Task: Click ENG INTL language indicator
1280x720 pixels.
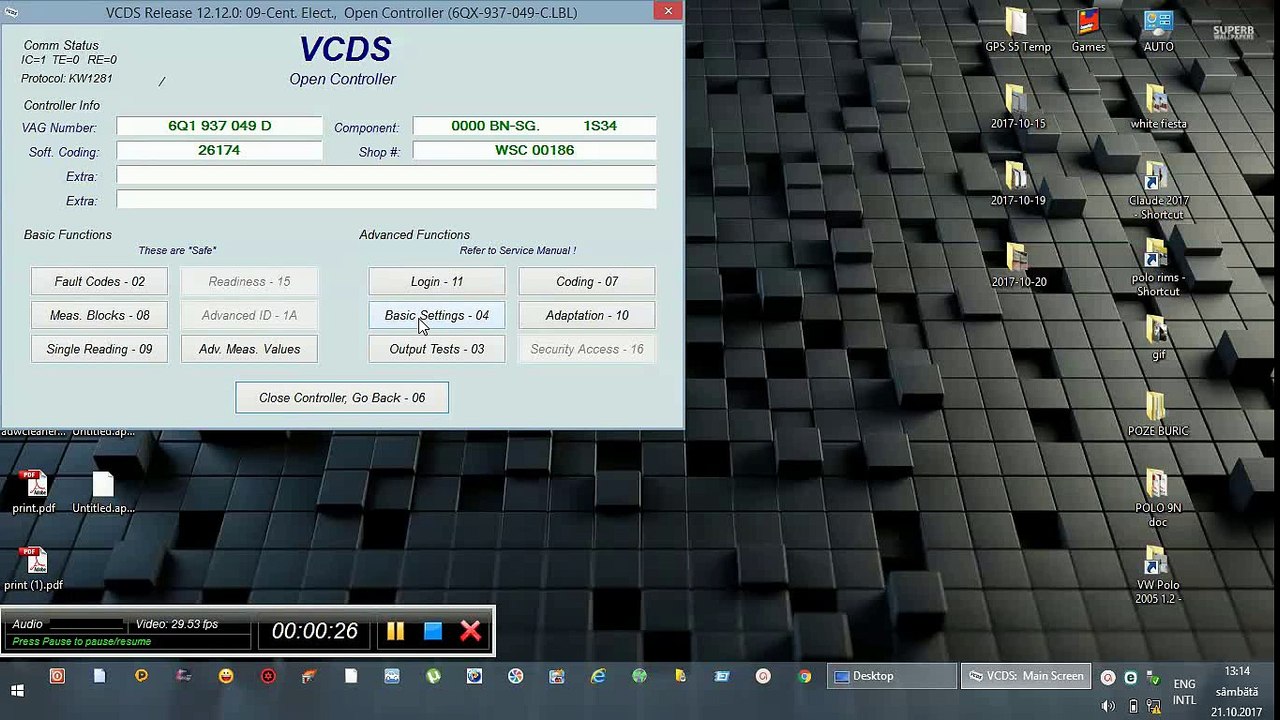Action: pyautogui.click(x=1184, y=692)
